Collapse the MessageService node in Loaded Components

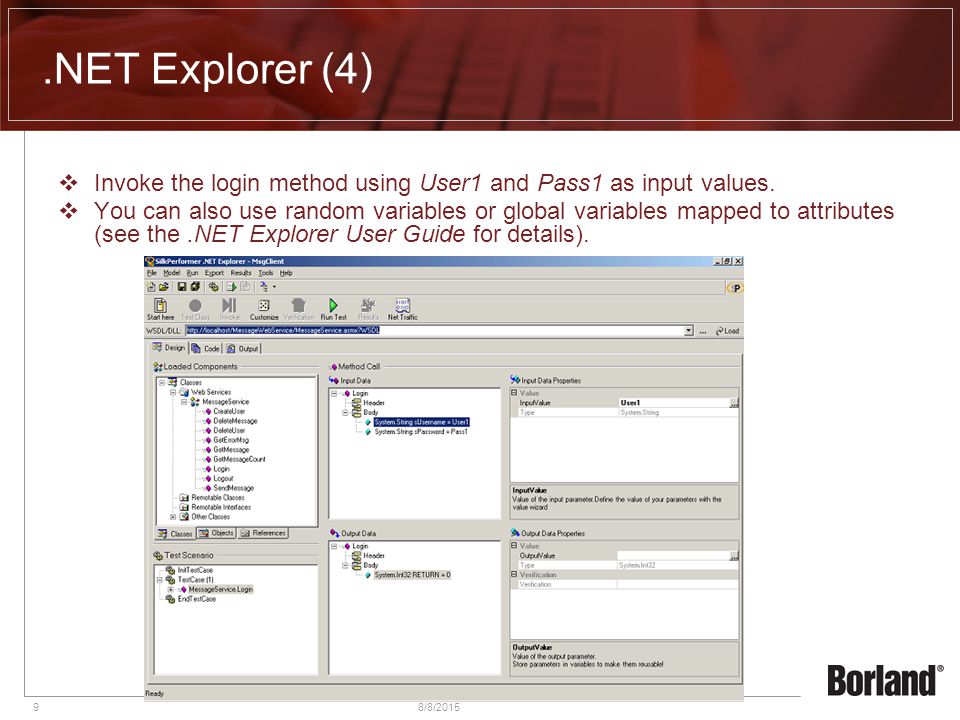(x=184, y=402)
